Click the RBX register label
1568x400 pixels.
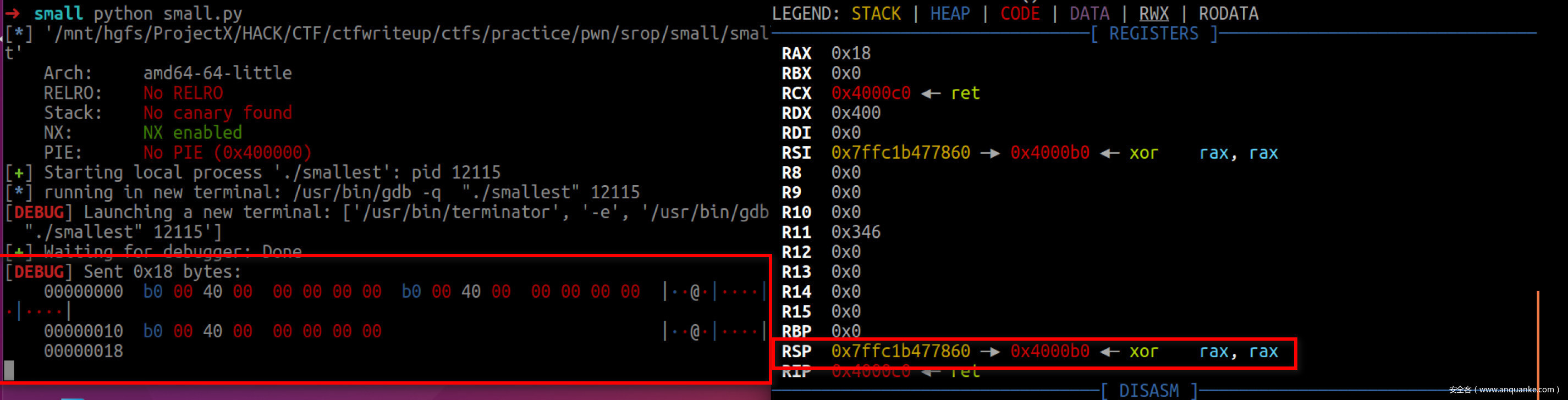796,74
